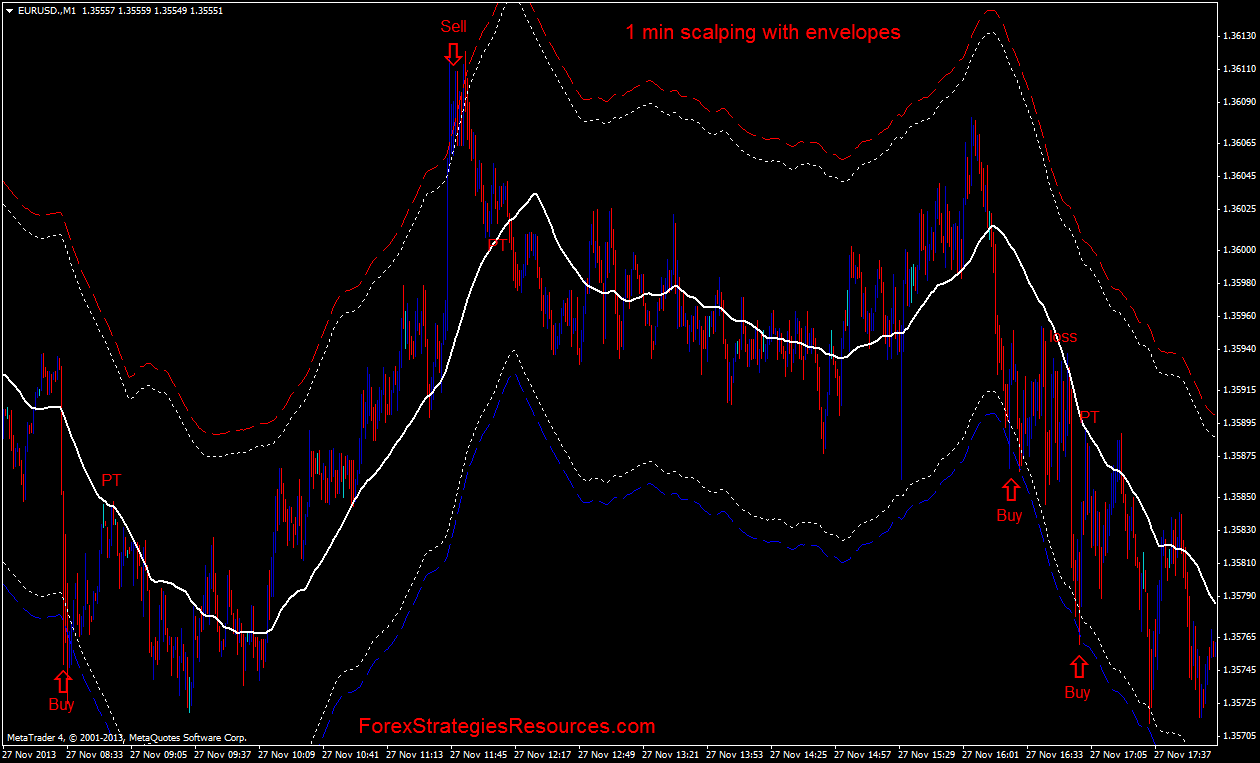
Task: Click price level 1.35895 on the axis
Action: point(1238,423)
